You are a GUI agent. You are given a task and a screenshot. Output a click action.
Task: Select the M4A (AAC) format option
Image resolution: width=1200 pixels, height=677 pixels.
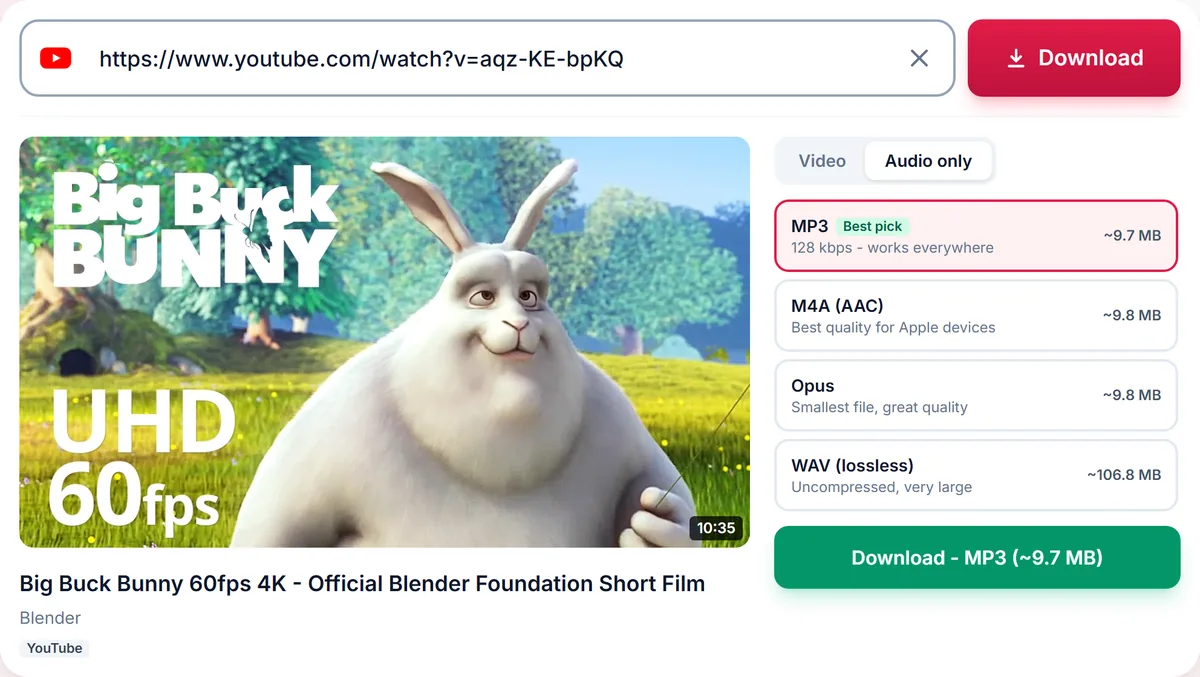coord(976,315)
